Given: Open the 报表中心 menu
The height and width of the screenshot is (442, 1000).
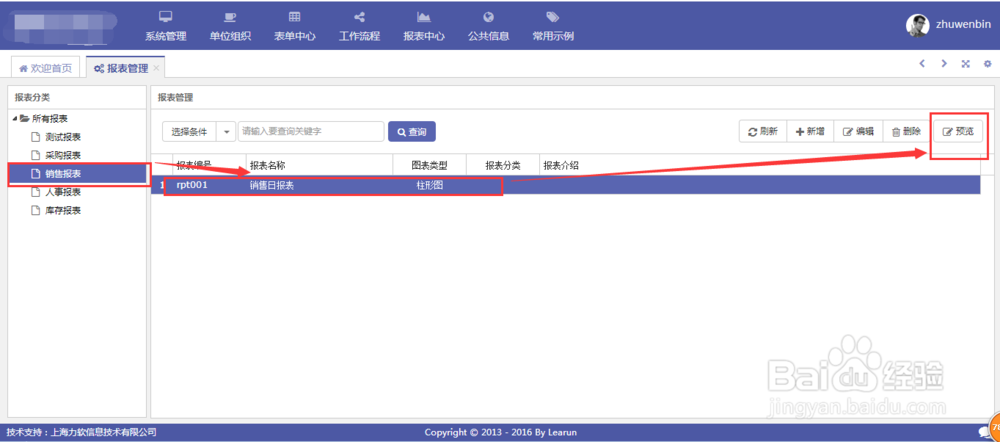Looking at the screenshot, I should pos(423,26).
